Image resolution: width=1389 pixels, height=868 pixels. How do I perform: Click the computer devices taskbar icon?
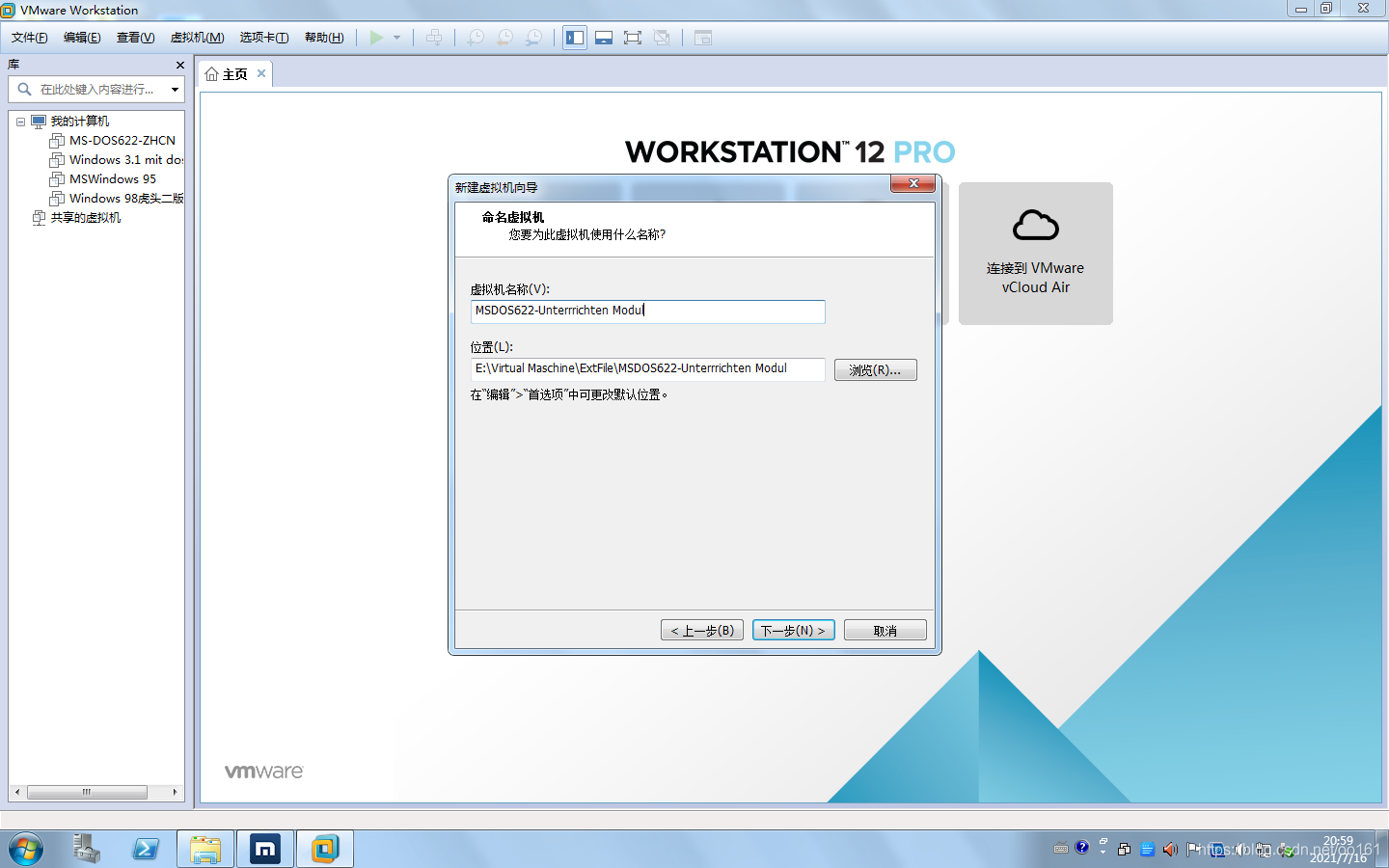coord(86,850)
